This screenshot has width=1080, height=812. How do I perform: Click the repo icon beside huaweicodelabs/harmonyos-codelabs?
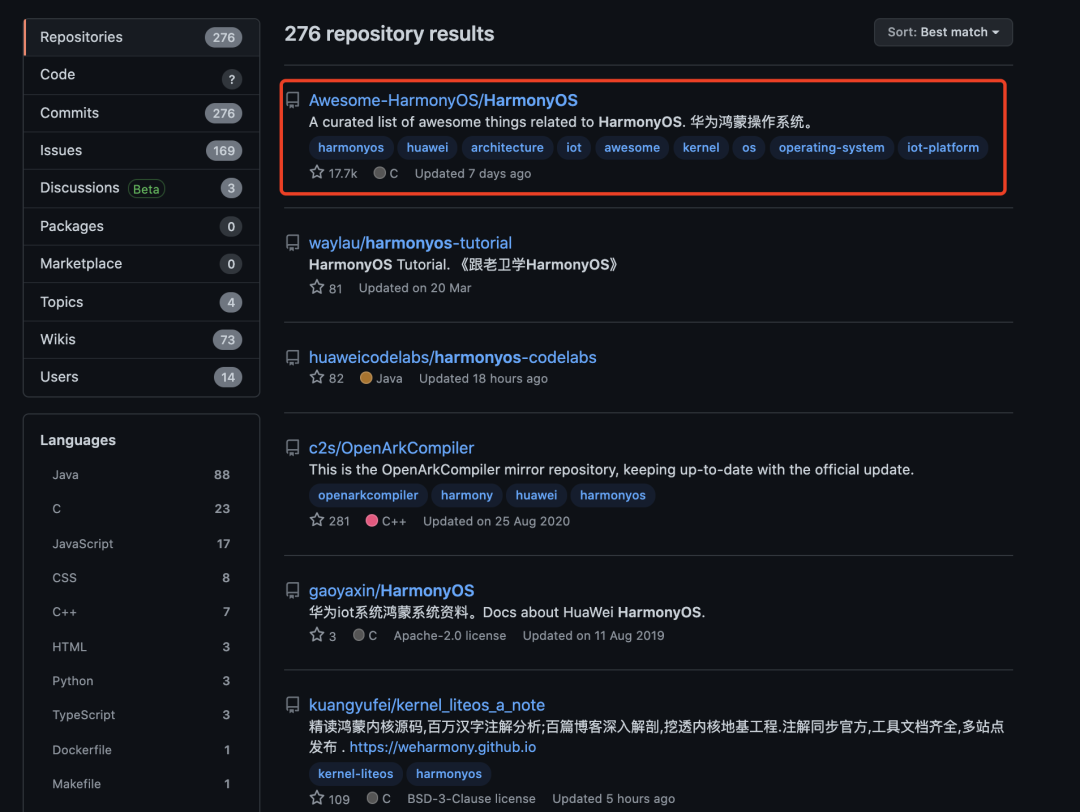pyautogui.click(x=293, y=357)
